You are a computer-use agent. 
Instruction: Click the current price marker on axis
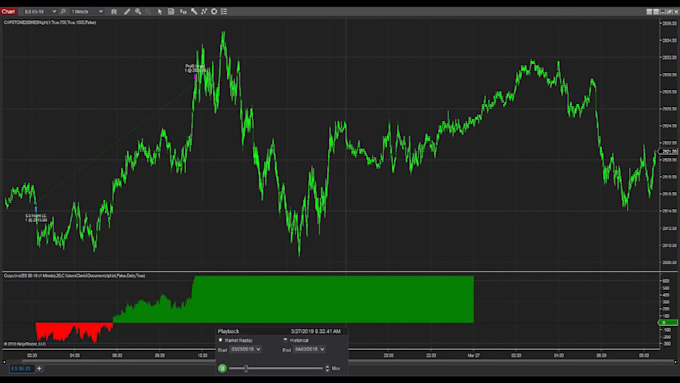click(x=668, y=151)
